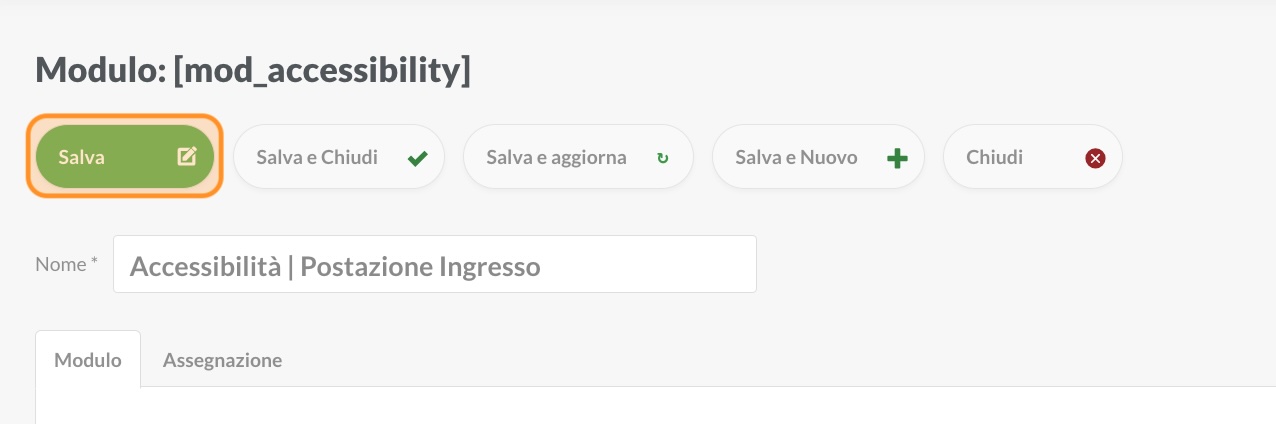Open the Assegnazione tab
Screen dimensions: 1276x424
coord(222,360)
